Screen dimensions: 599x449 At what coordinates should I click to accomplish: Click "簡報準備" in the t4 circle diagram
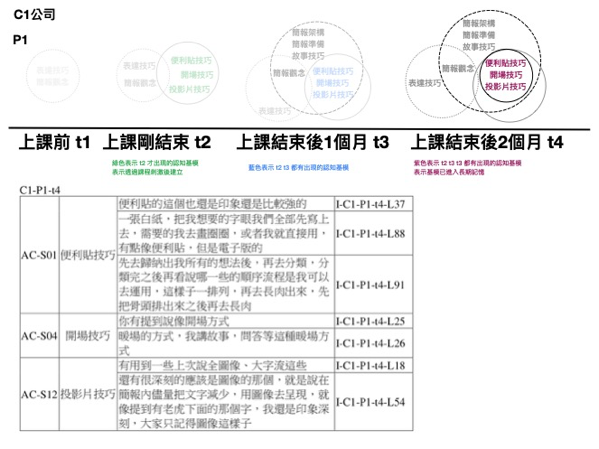tap(479, 35)
